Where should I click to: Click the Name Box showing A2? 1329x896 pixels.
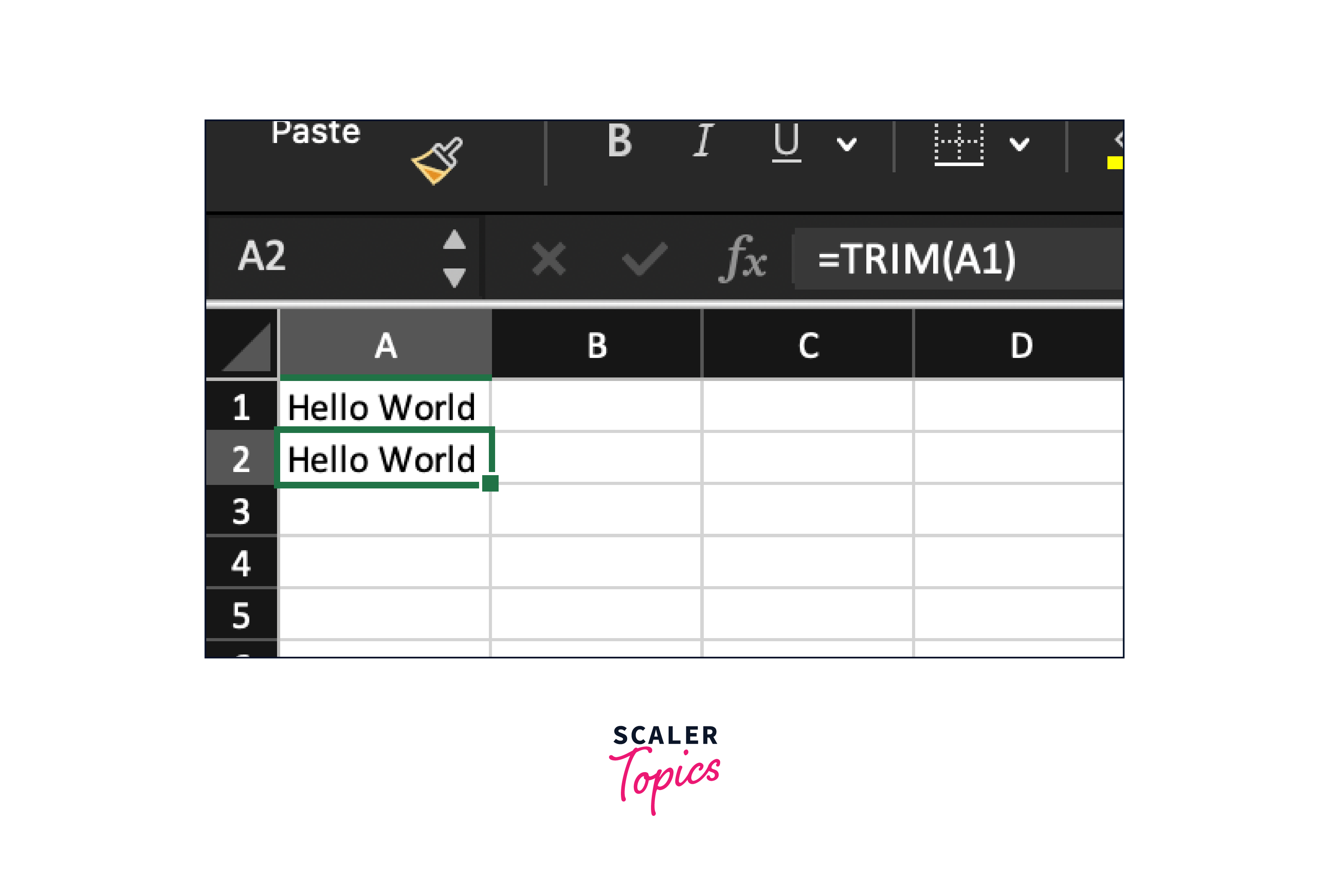320,257
